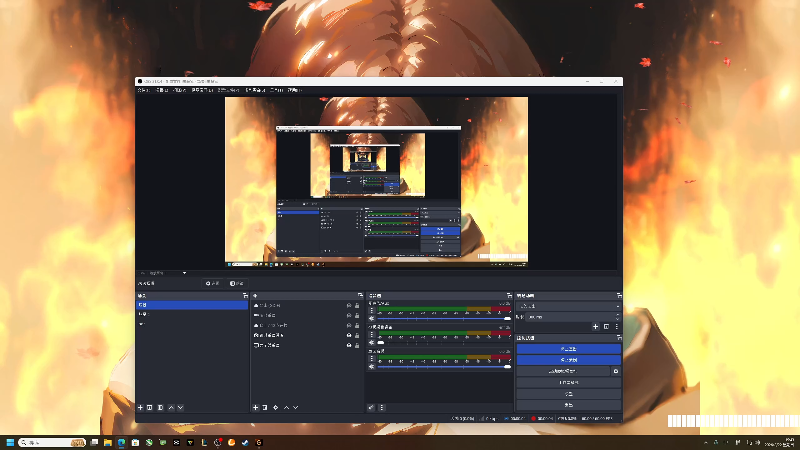Open options dots for the third mixer channel
800x450 pixels.
(372, 359)
